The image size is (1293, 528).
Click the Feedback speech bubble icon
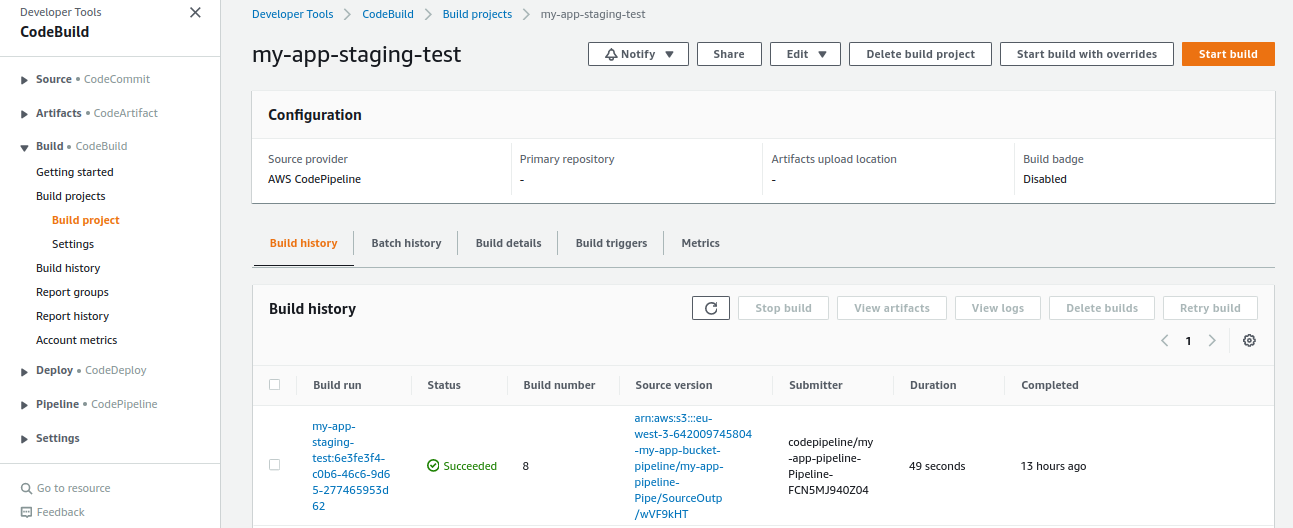[x=26, y=512]
